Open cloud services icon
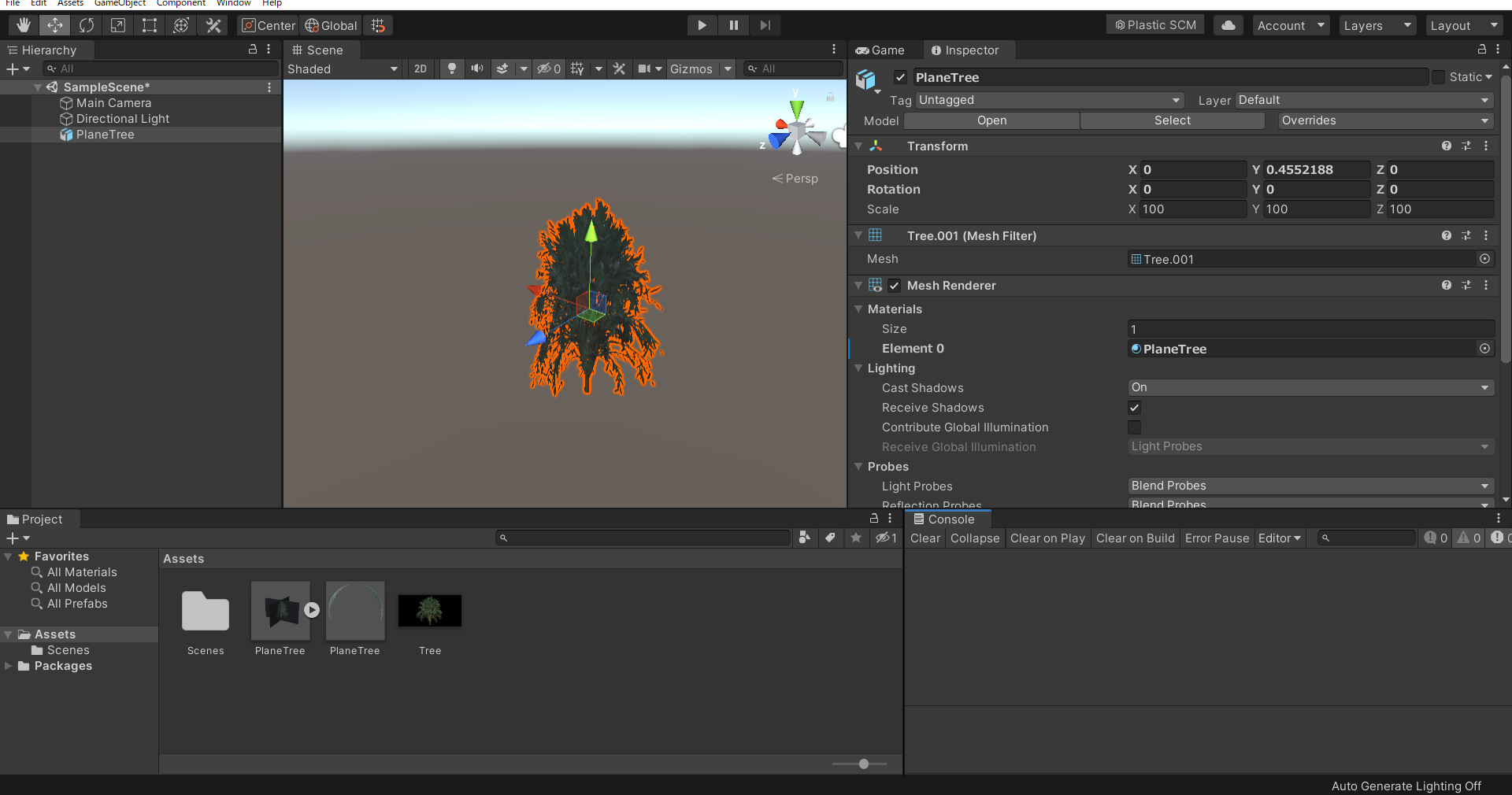Viewport: 1512px width, 795px height. [1228, 25]
